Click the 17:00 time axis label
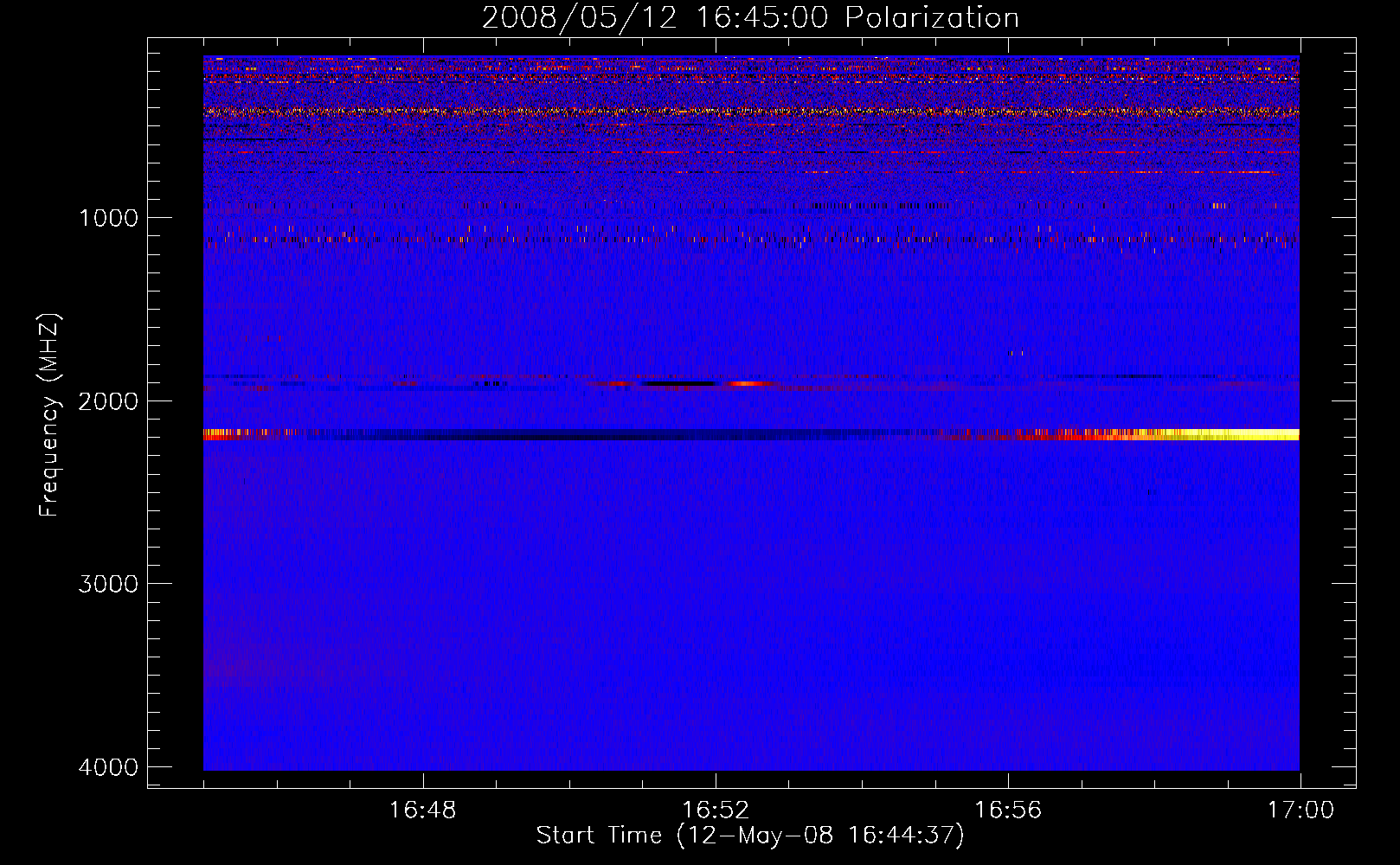 click(1300, 811)
